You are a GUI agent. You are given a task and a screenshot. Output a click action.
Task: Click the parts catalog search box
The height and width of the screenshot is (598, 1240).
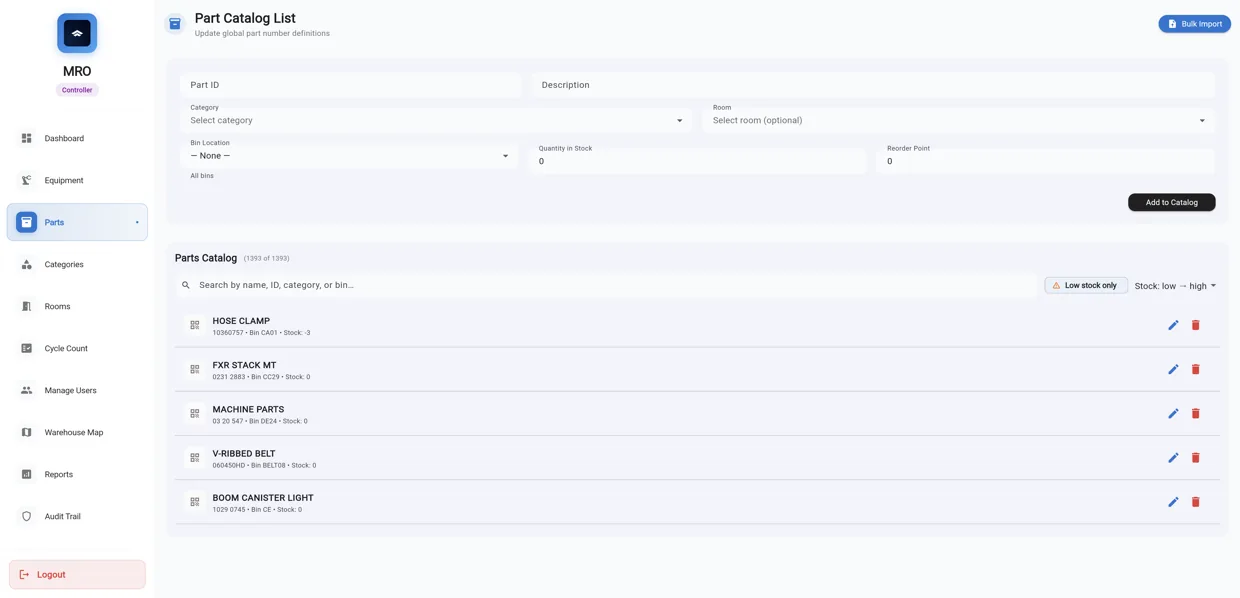coord(608,285)
